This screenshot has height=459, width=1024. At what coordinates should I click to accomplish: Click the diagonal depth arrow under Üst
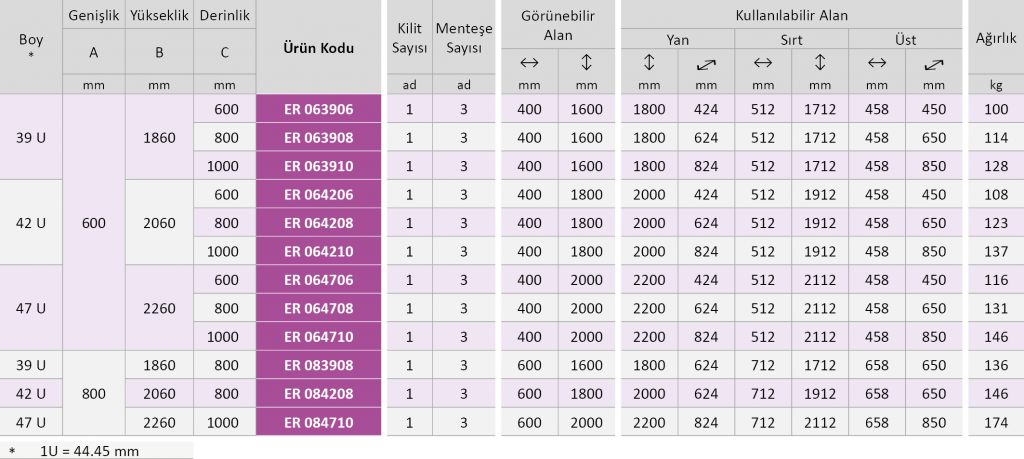pos(934,63)
